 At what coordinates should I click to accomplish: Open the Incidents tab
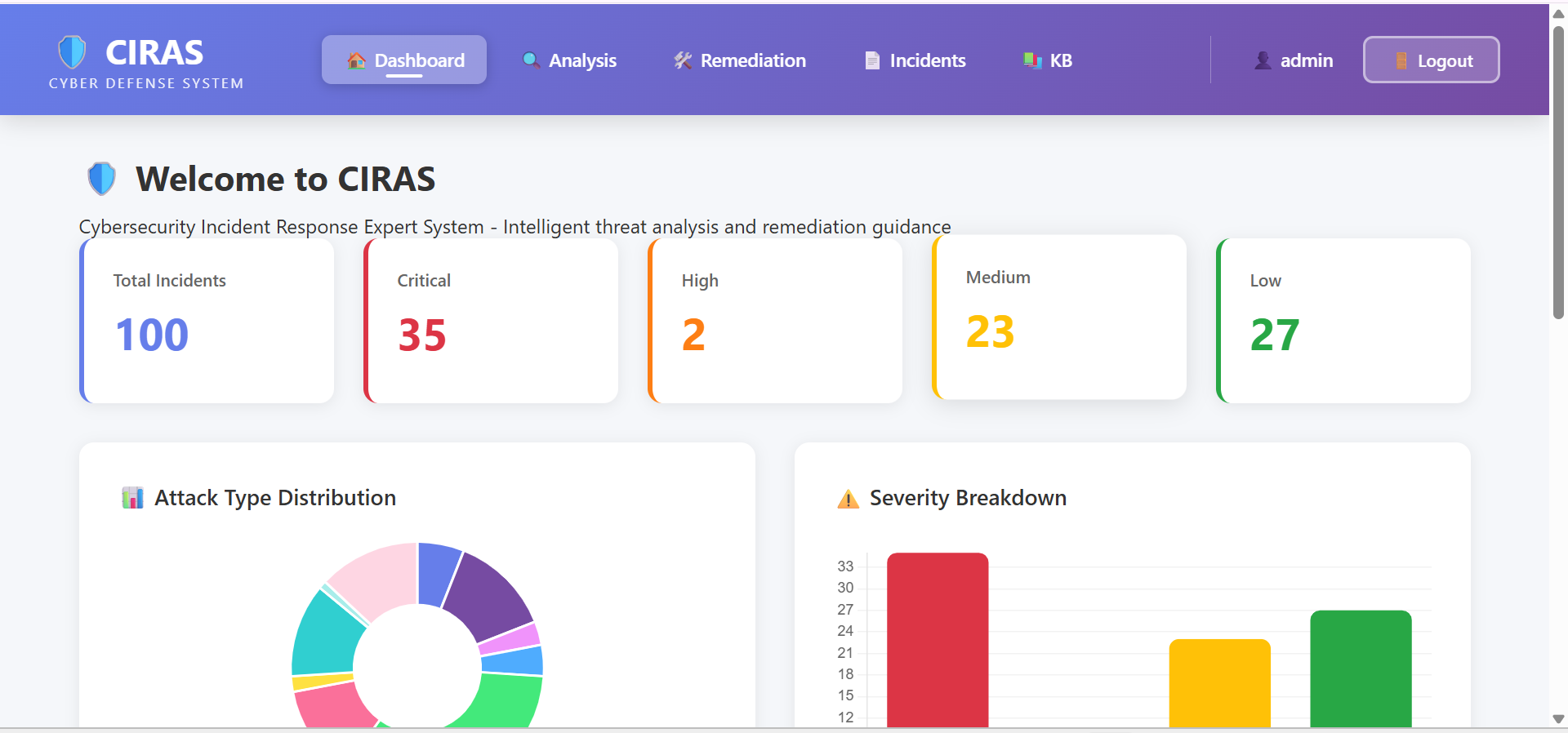coord(915,60)
